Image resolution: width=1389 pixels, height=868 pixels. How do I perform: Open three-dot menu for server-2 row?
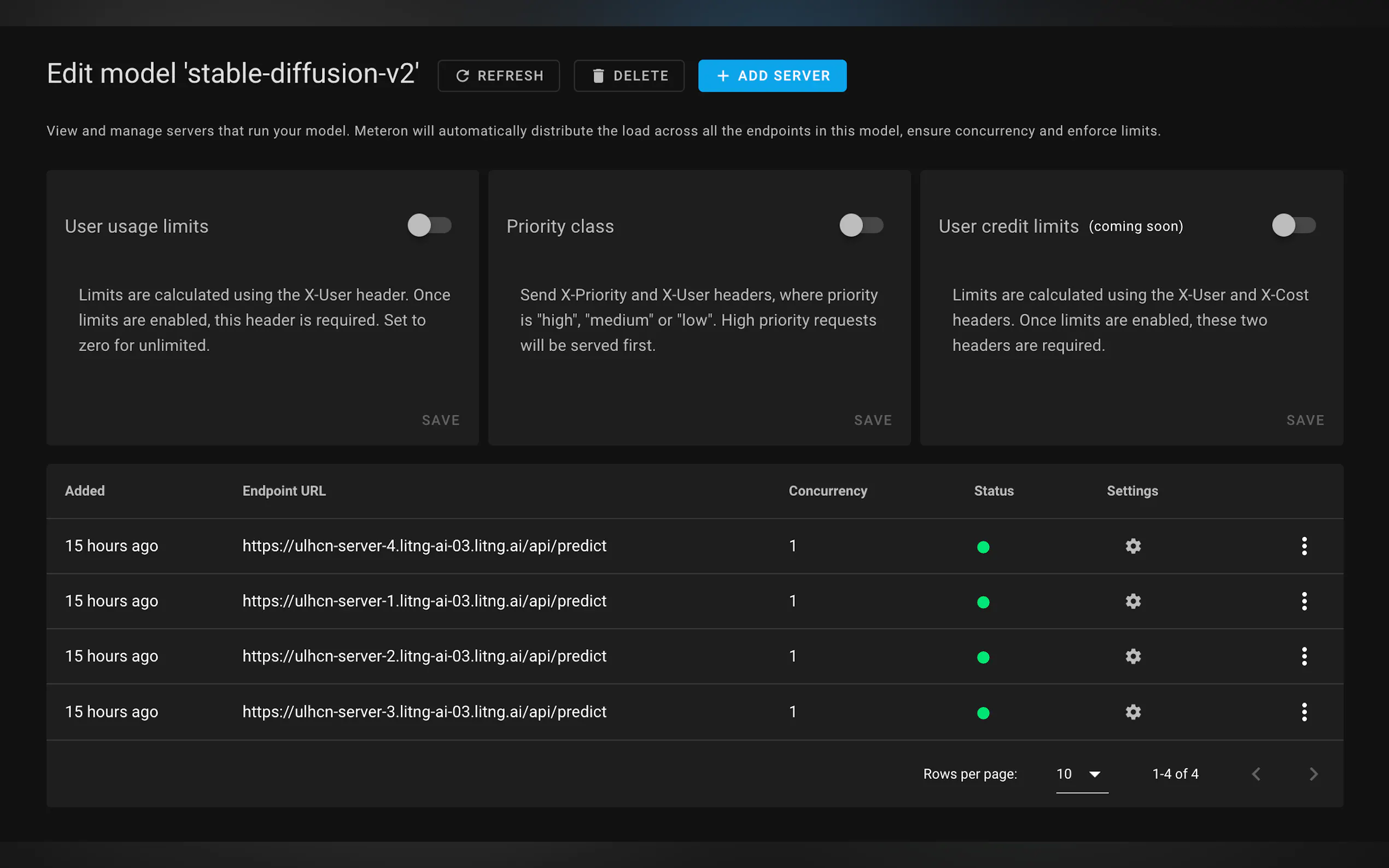(x=1304, y=656)
